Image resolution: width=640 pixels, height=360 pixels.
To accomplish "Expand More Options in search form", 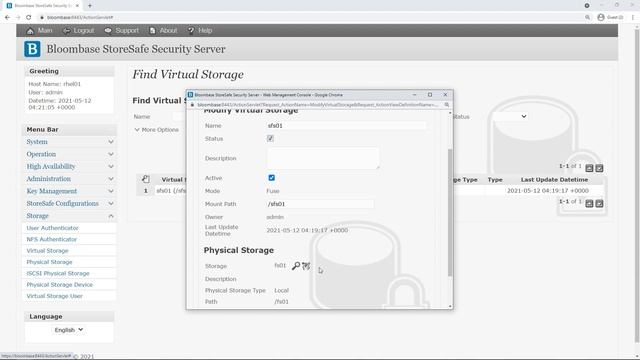I will point(157,130).
